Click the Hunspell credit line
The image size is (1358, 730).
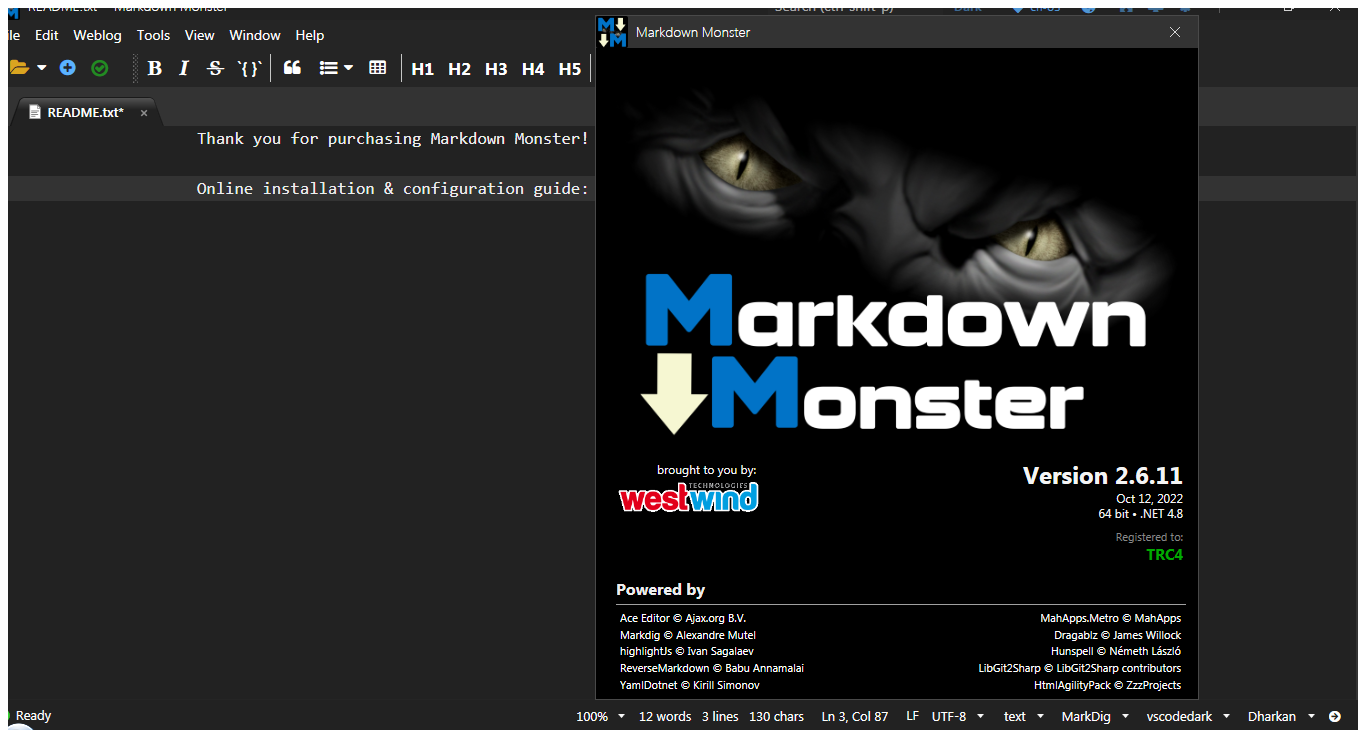(1115, 651)
